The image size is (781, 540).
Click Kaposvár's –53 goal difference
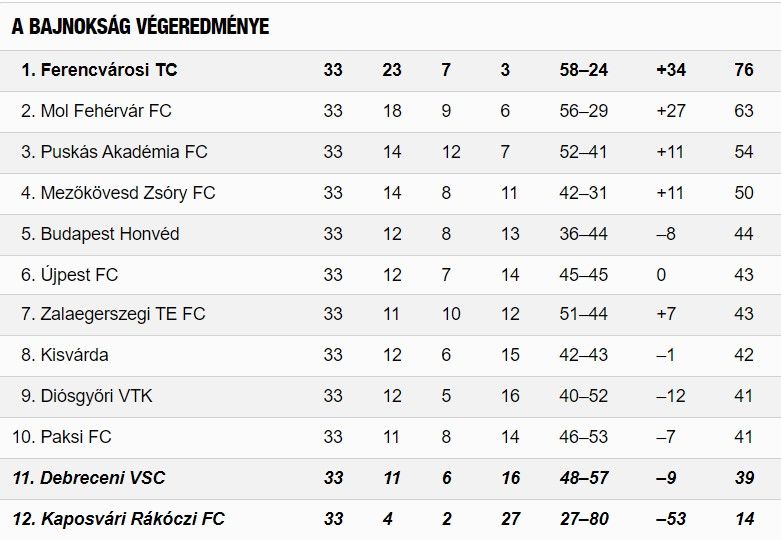tap(670, 519)
